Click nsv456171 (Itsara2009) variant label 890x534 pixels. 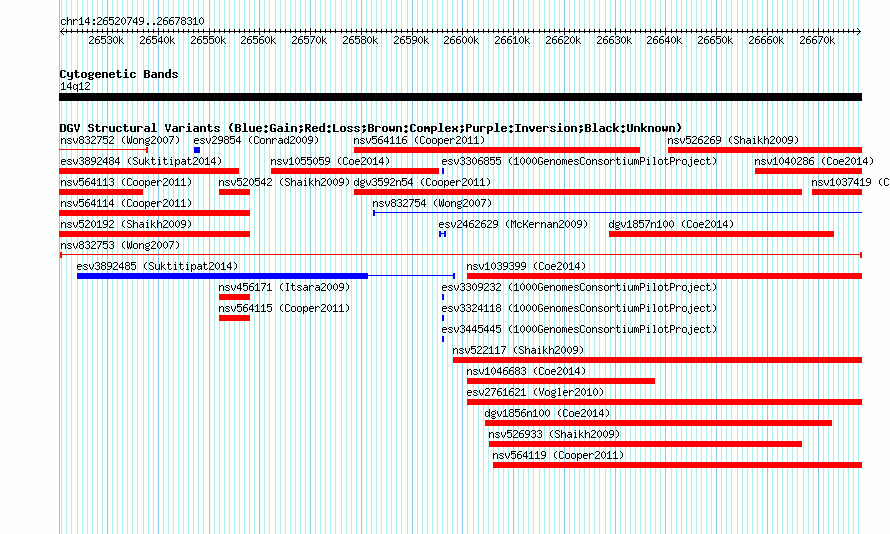pos(284,287)
